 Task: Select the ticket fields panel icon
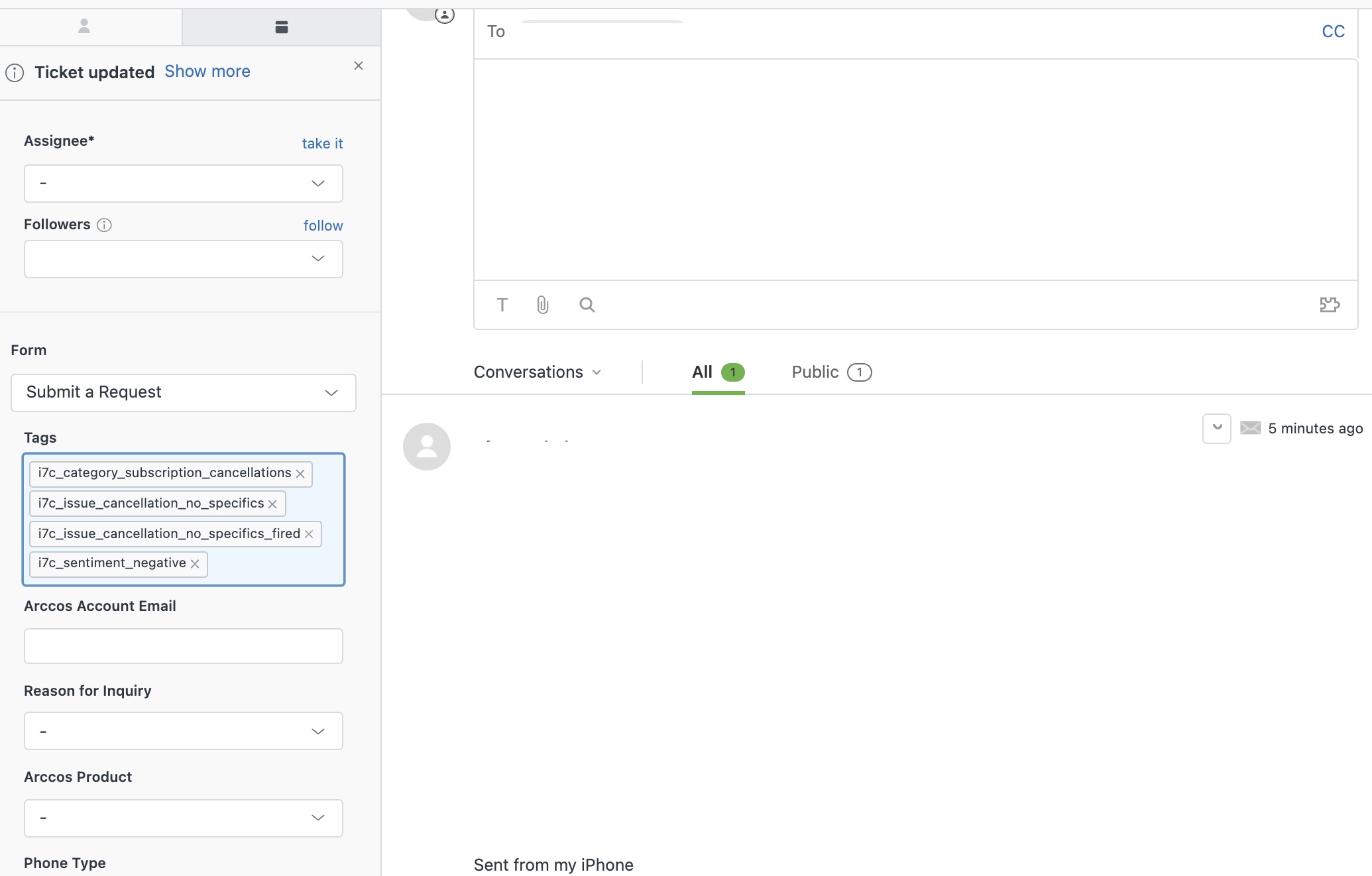click(281, 27)
